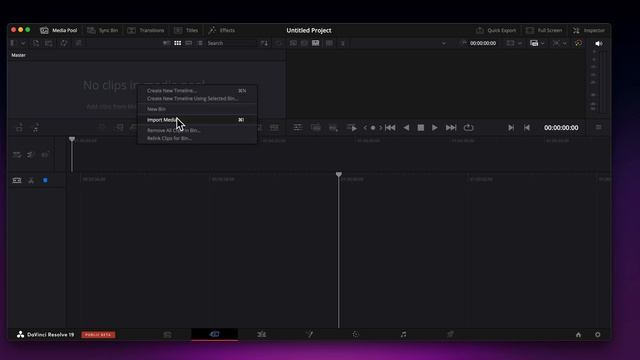Viewport: 640px width, 360px height.
Task: Switch to the Fusion page
Action: (x=309, y=334)
